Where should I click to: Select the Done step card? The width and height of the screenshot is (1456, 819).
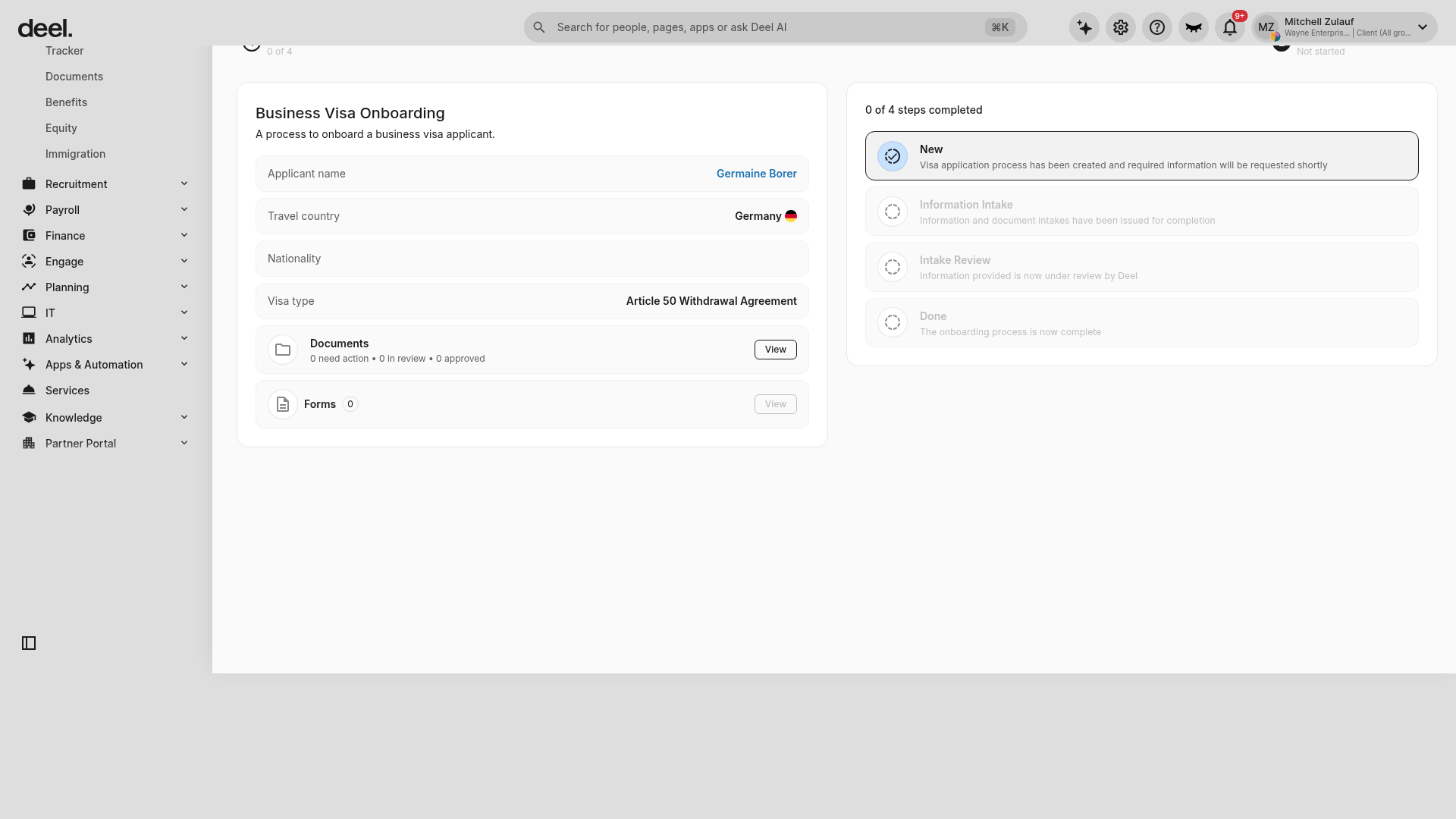click(x=1142, y=322)
